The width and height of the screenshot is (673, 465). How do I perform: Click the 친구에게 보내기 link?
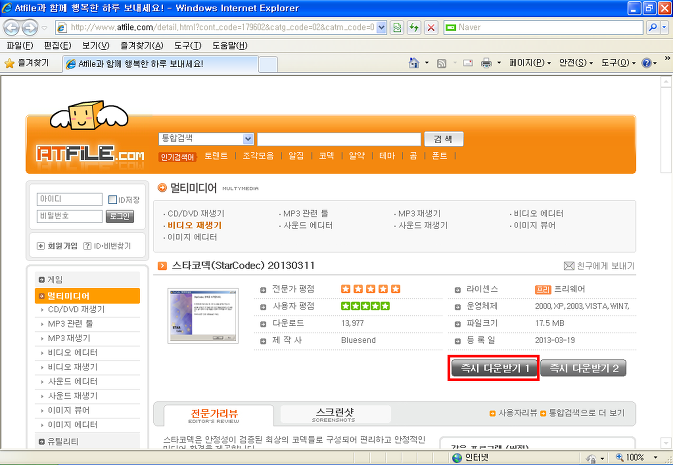click(605, 266)
